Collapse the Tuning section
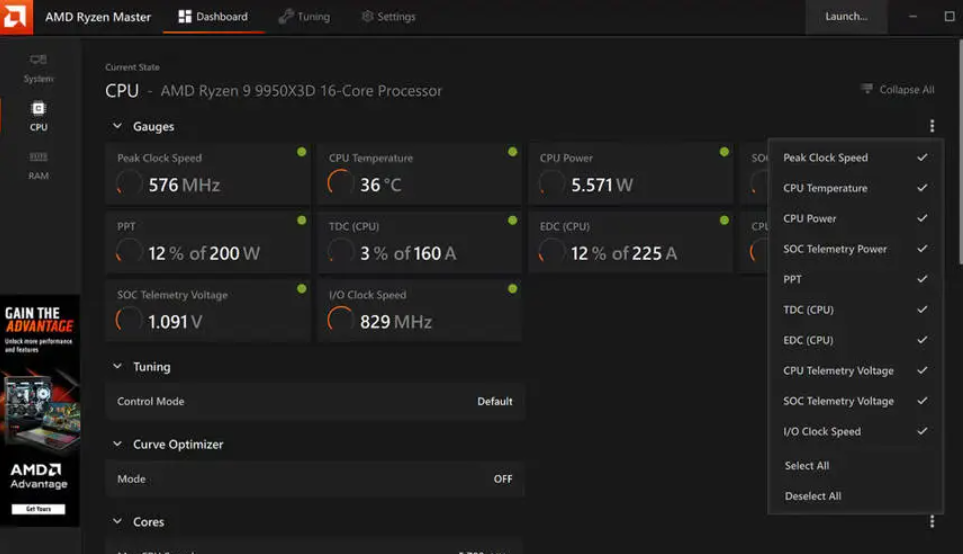 click(x=117, y=367)
